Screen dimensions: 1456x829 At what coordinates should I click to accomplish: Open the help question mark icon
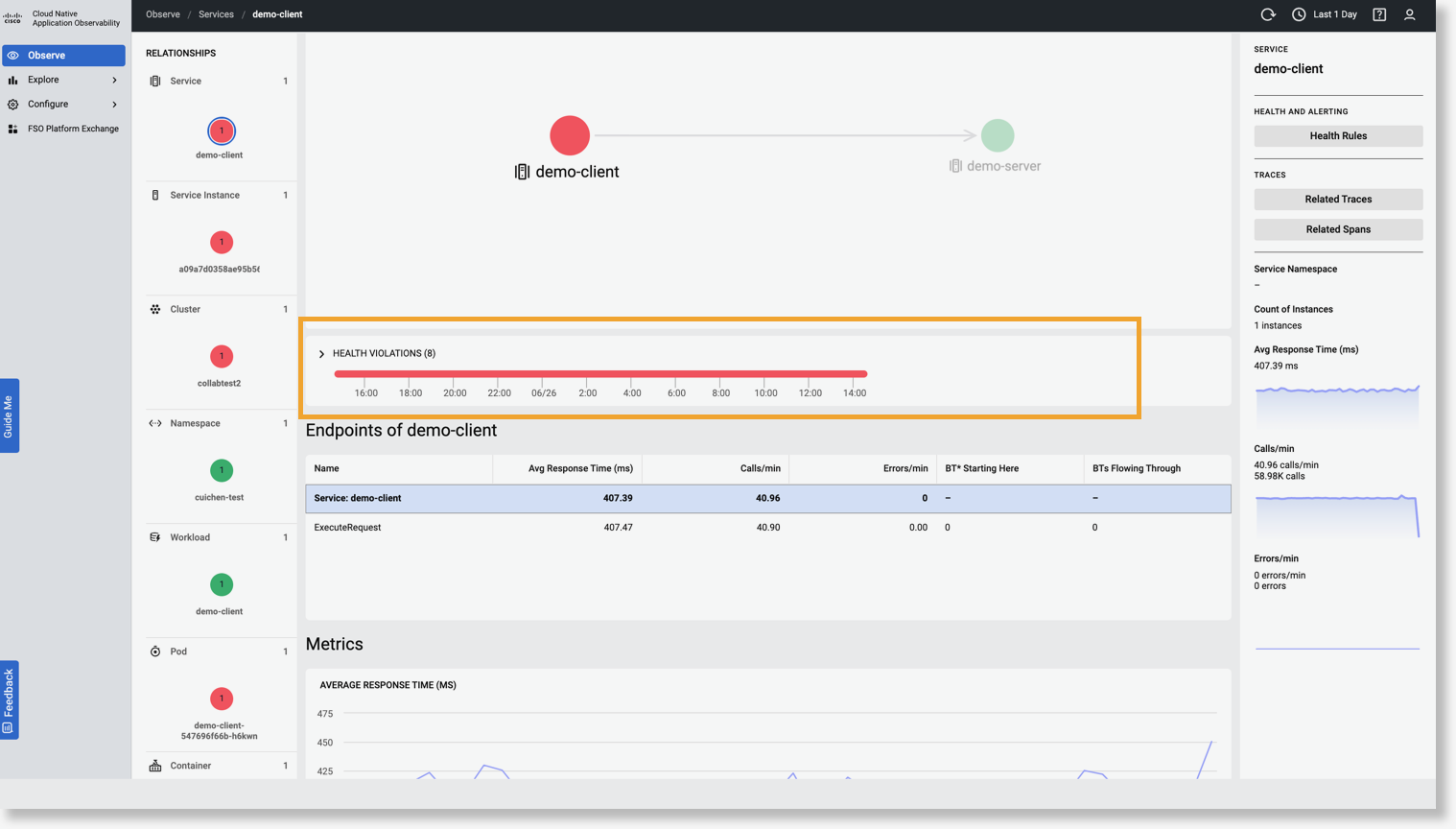tap(1379, 14)
